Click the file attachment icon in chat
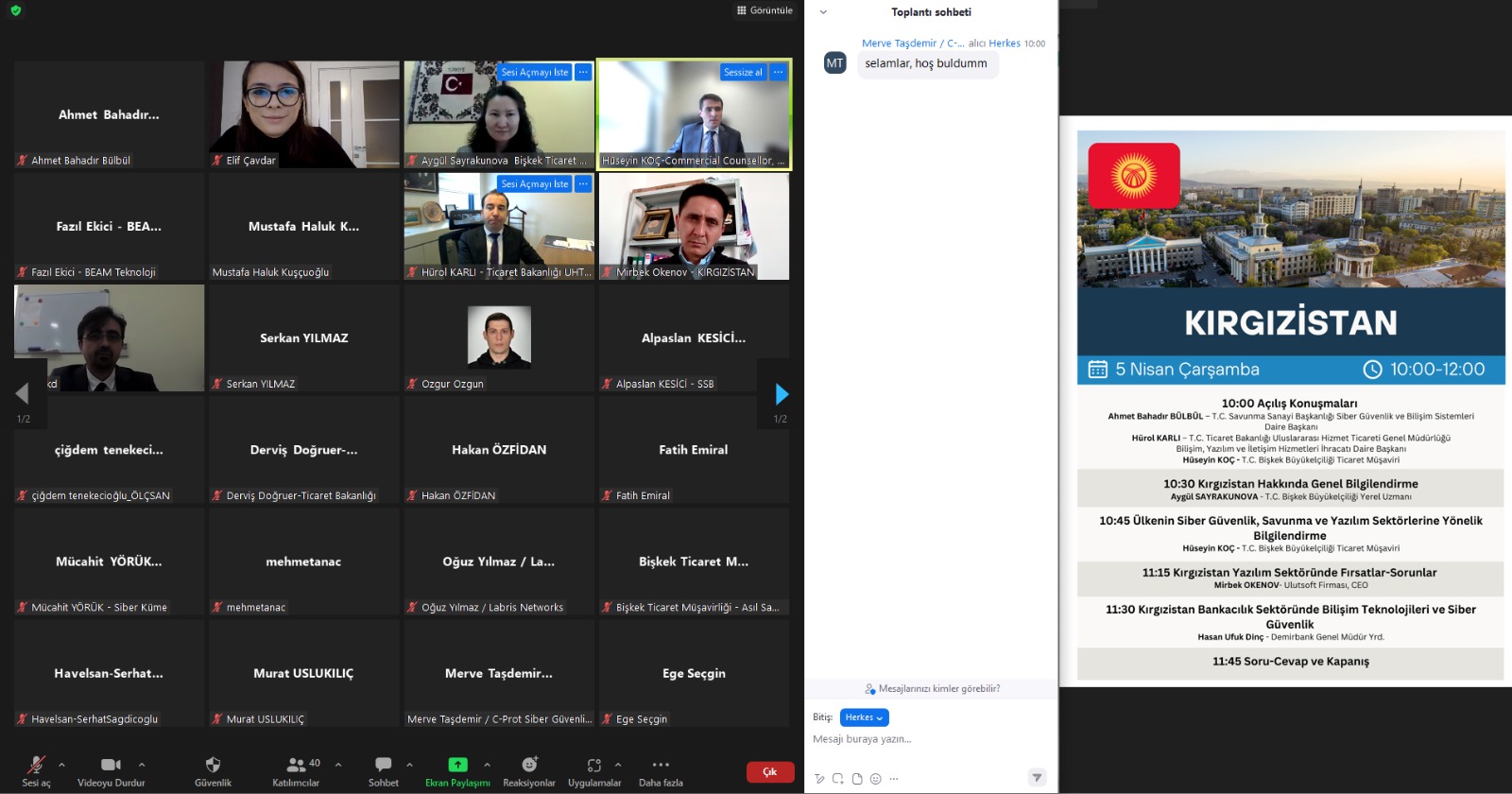This screenshot has height=794, width=1512. point(857,779)
